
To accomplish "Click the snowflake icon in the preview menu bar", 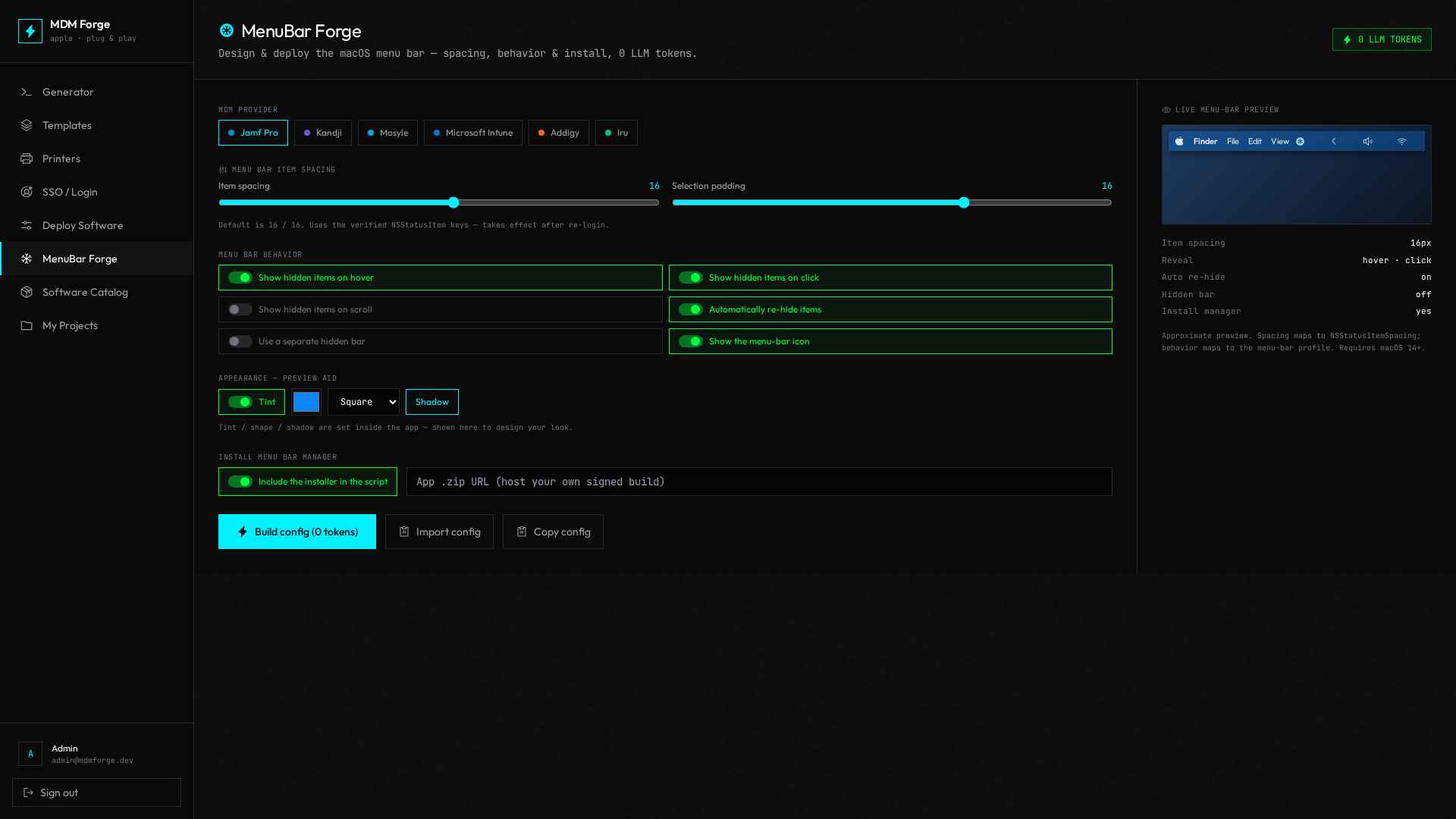I will click(1300, 141).
